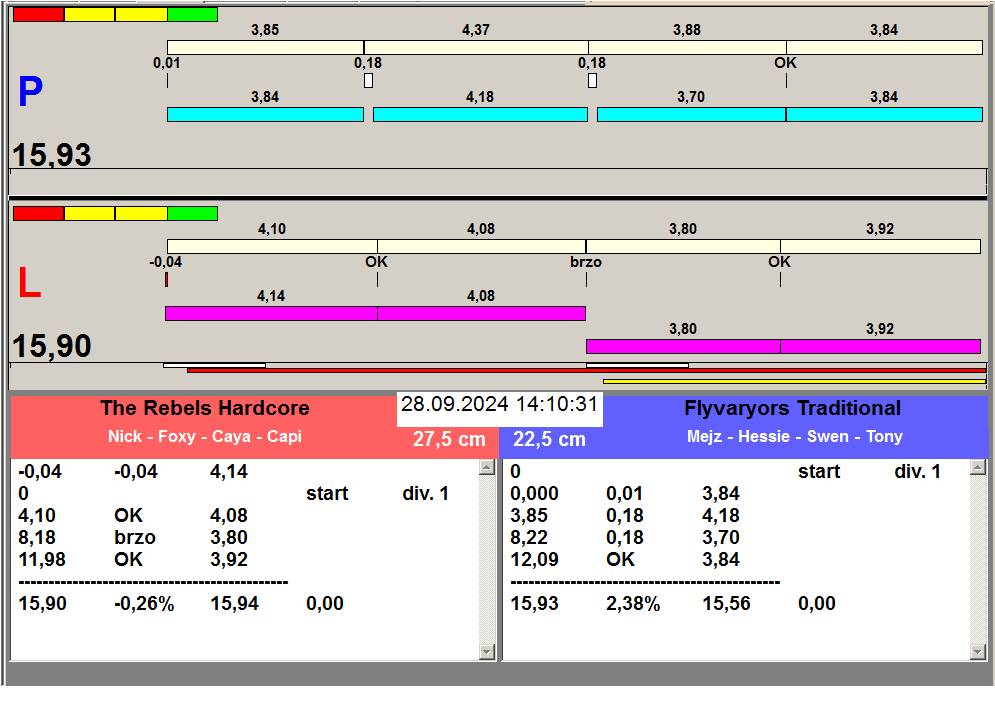Screen dimensions: 995x716
Task: Click the green start light in lane P
Action: click(192, 15)
